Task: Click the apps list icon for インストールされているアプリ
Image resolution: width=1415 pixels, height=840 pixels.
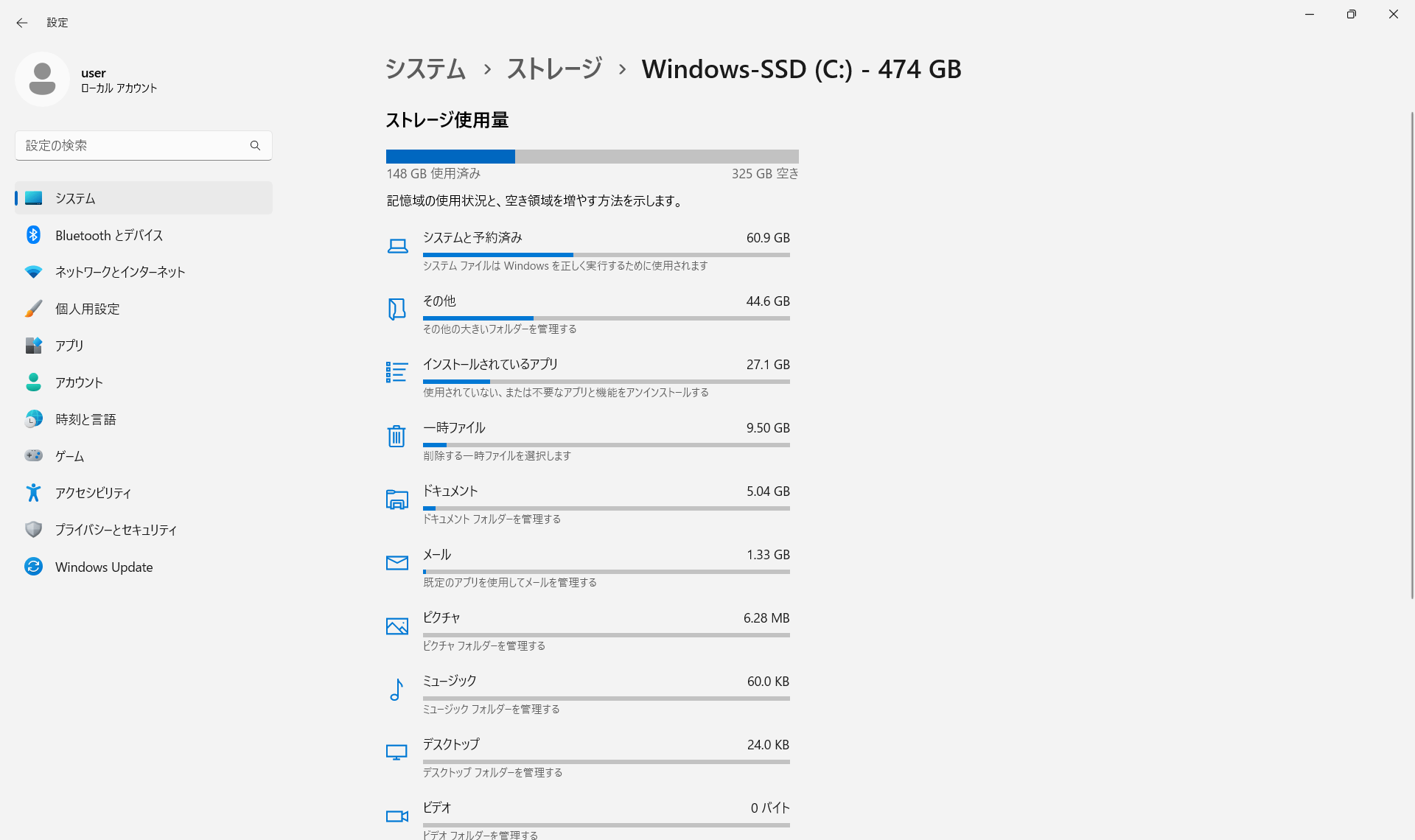Action: click(396, 372)
